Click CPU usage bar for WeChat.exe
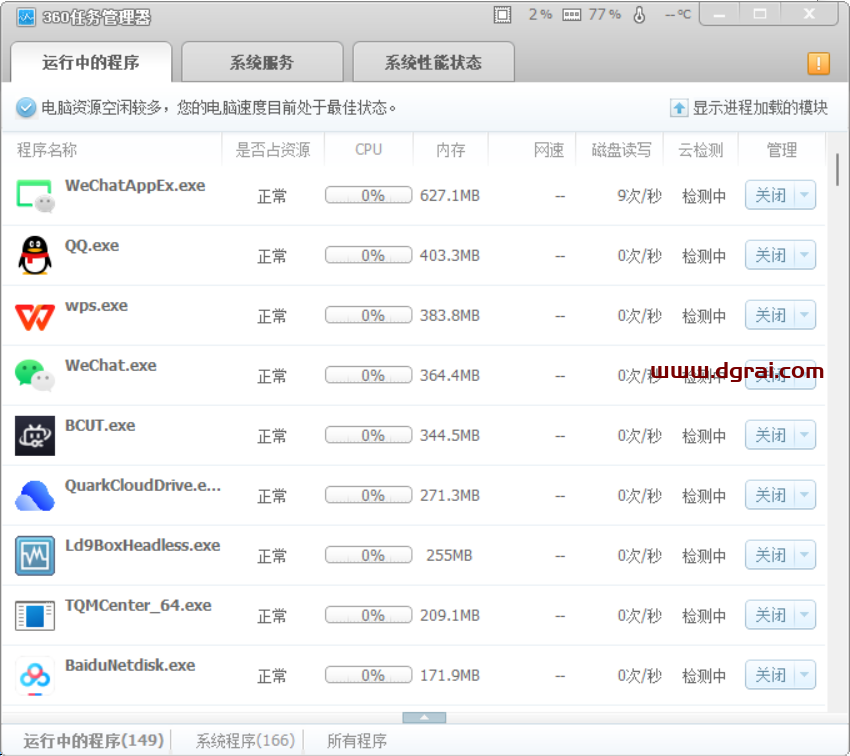Image resolution: width=850 pixels, height=756 pixels. click(369, 375)
